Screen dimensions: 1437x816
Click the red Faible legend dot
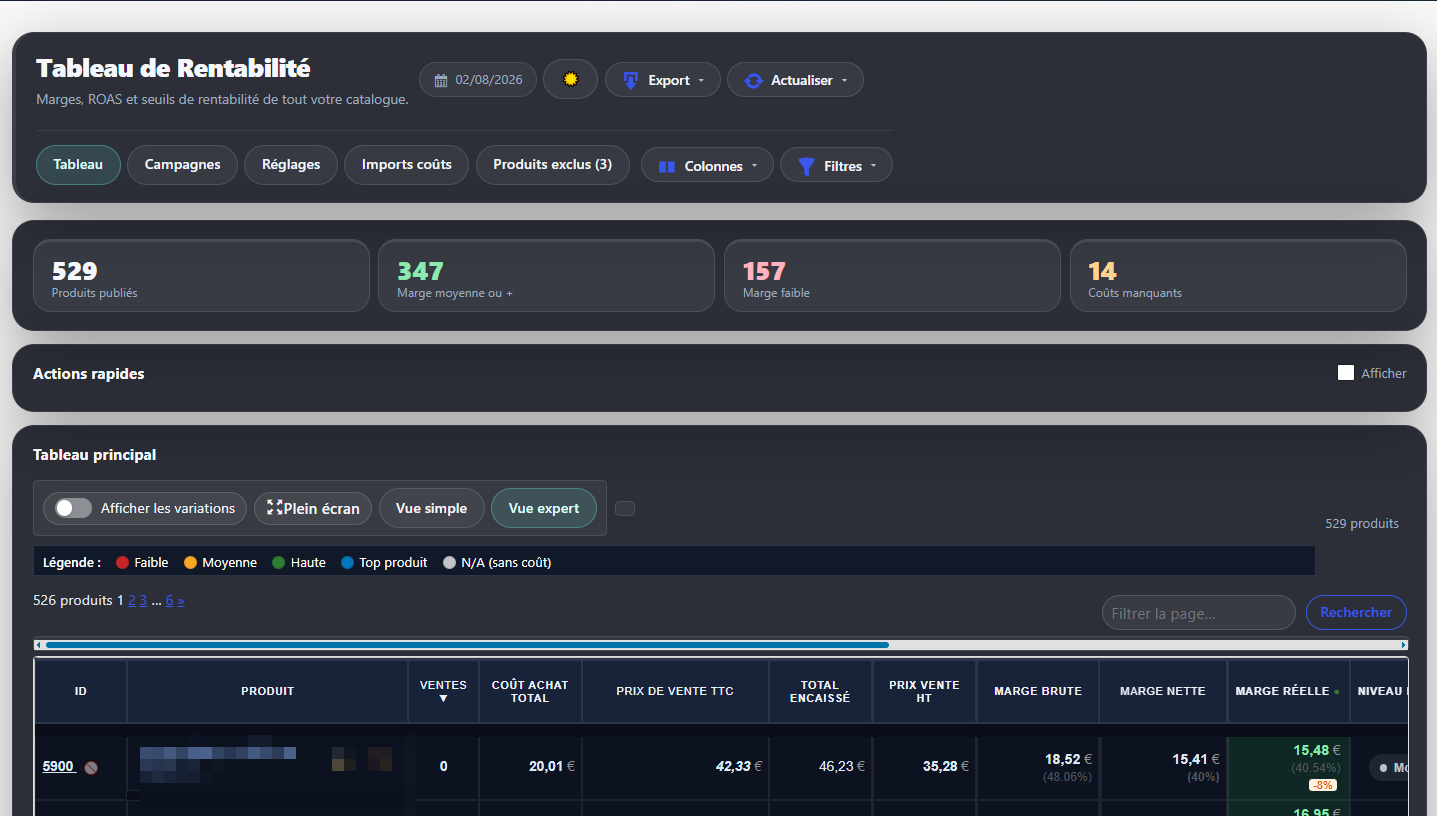(123, 563)
